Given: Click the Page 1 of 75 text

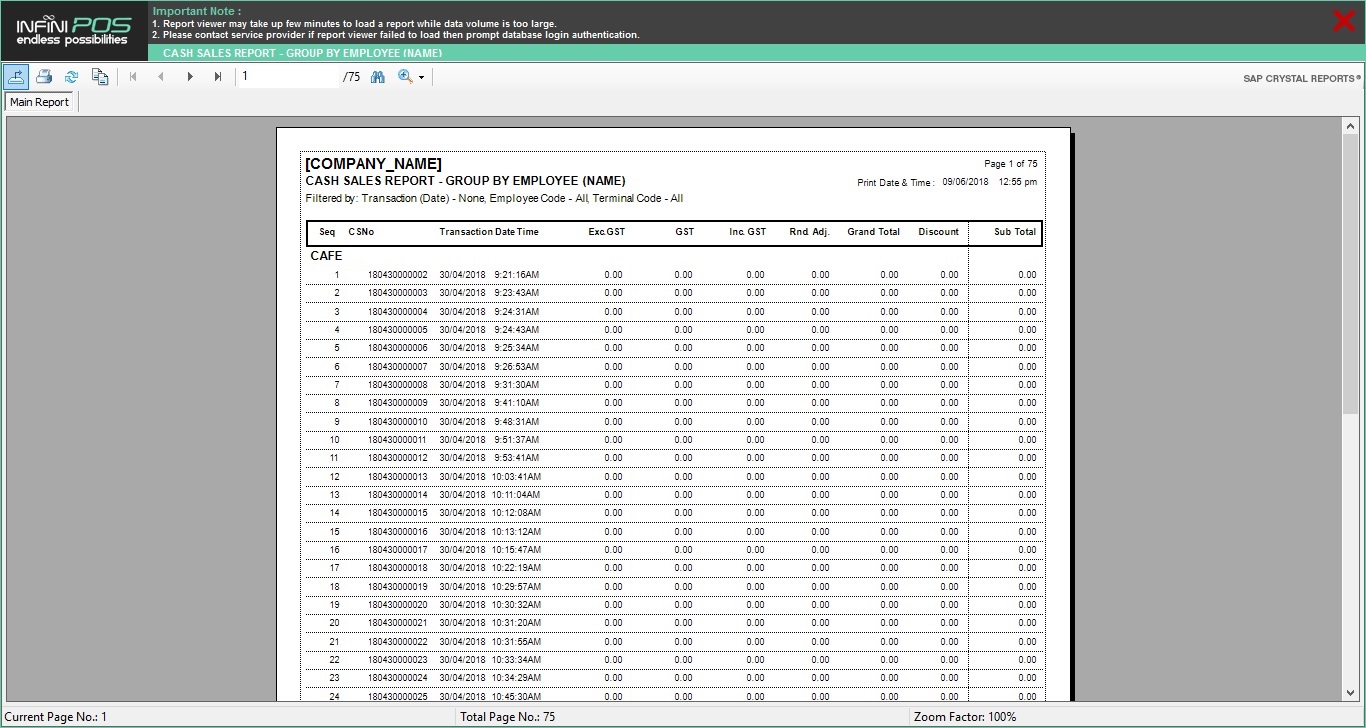Looking at the screenshot, I should click(1011, 164).
